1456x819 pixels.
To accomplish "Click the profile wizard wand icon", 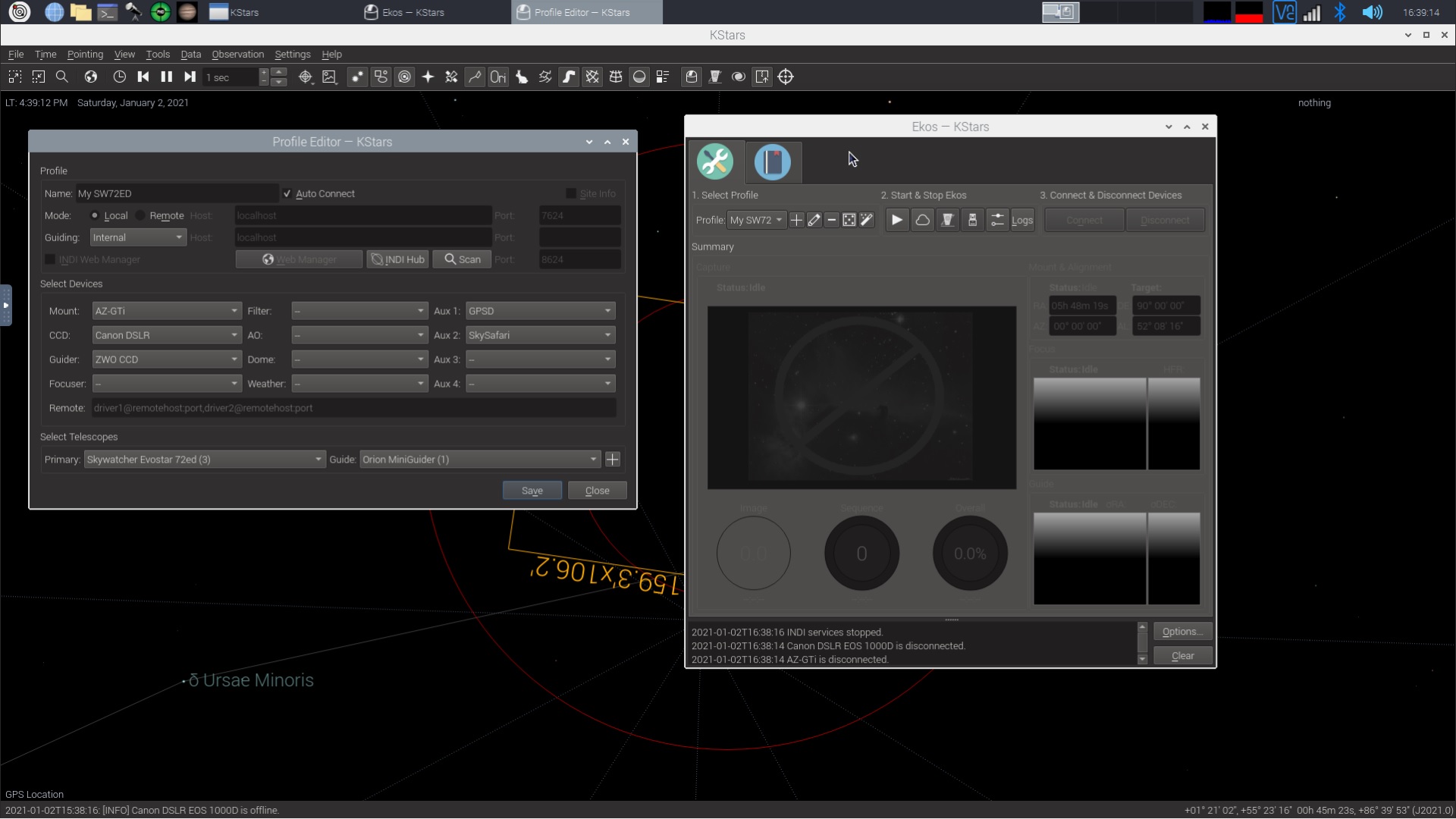I will pyautogui.click(x=867, y=220).
